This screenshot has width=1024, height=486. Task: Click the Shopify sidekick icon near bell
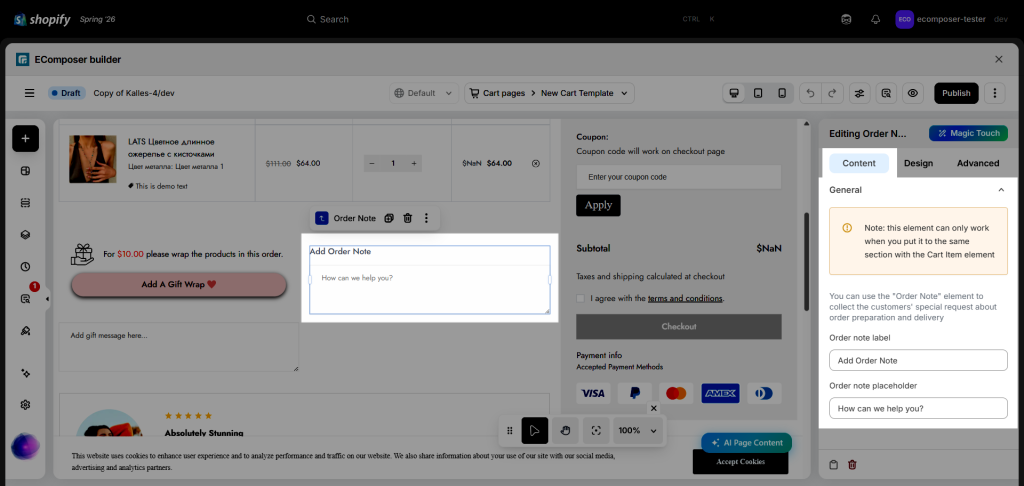click(846, 19)
